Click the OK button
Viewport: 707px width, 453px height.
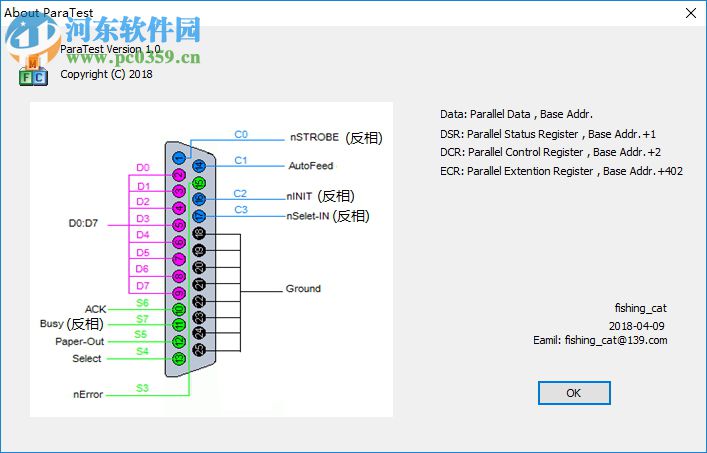tap(574, 393)
